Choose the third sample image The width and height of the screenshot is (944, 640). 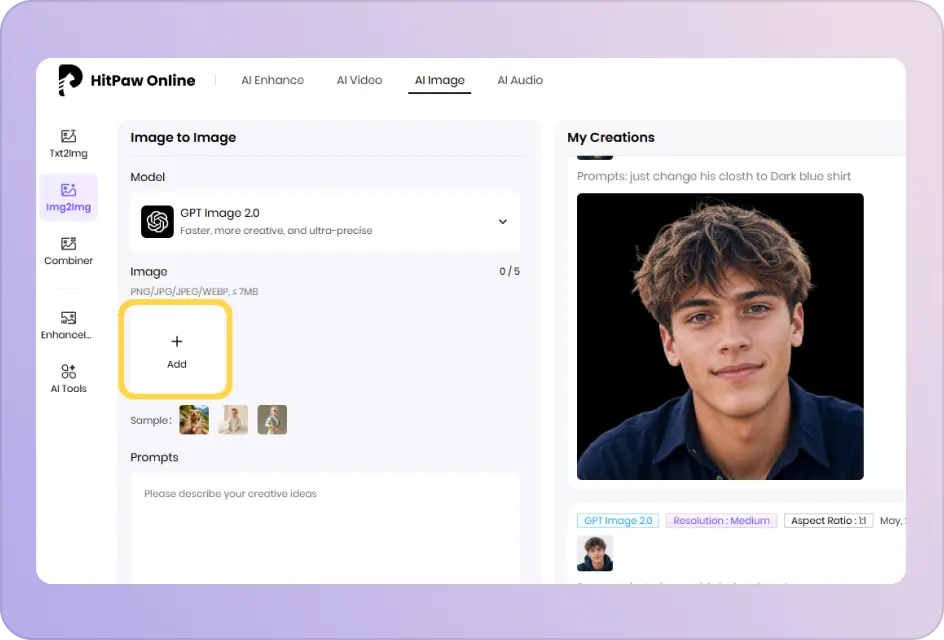(x=272, y=420)
